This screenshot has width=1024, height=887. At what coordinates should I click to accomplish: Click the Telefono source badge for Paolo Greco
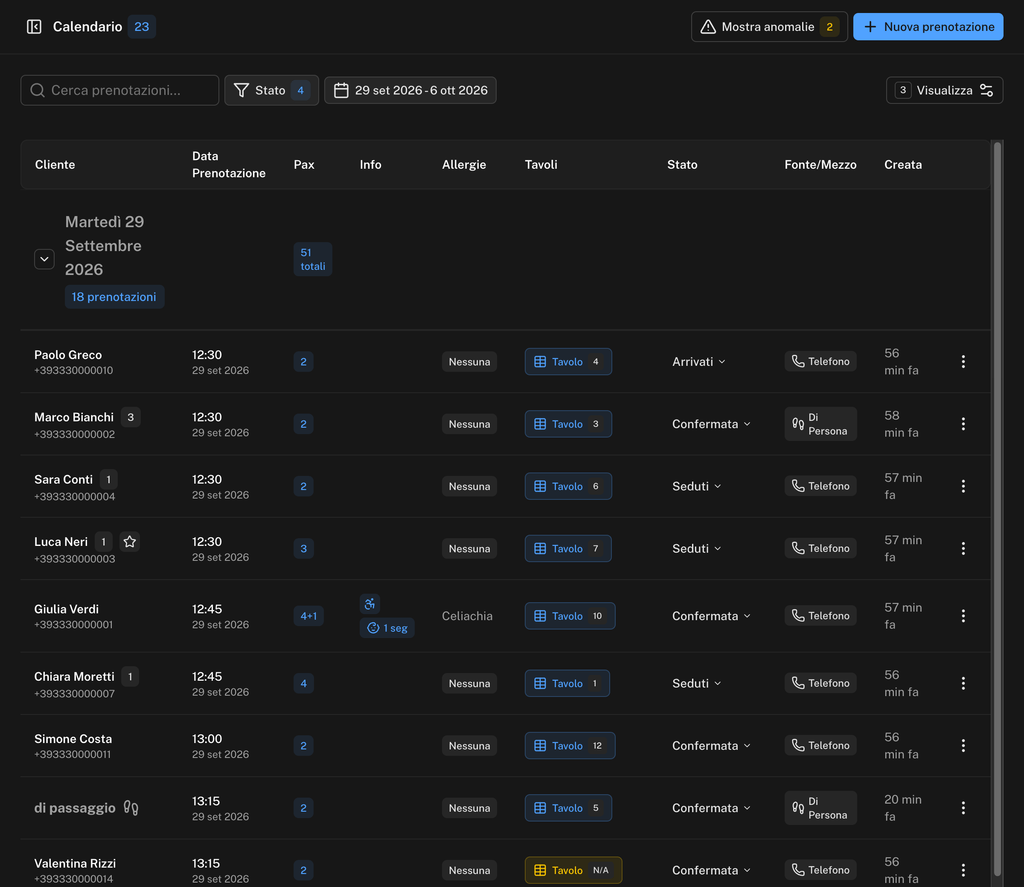click(821, 361)
